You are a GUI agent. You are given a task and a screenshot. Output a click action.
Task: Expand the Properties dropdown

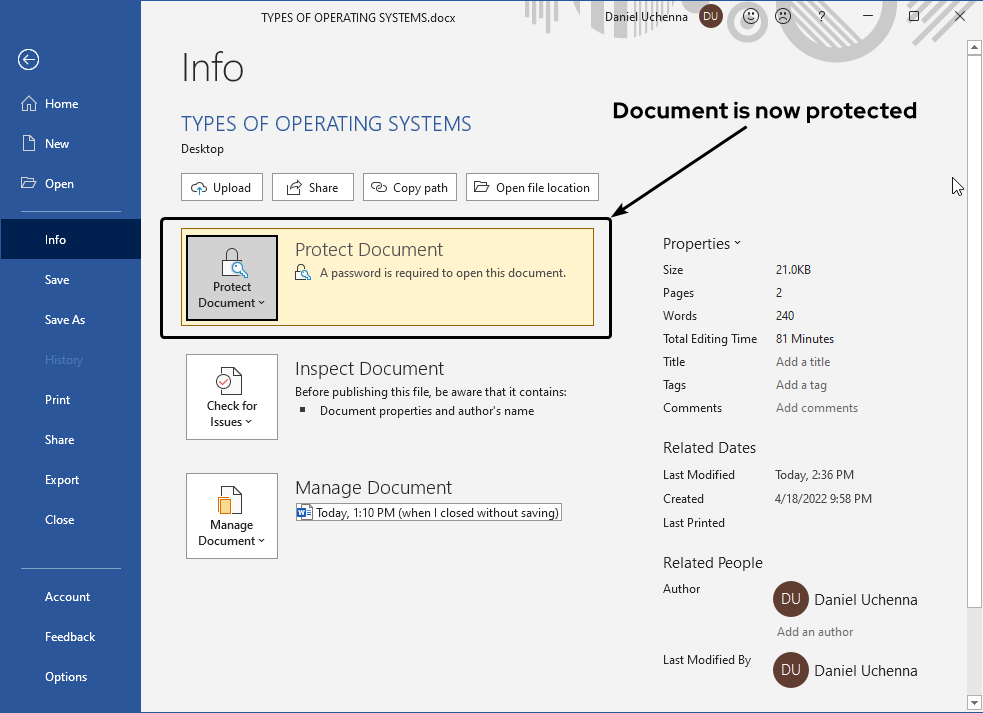point(702,243)
